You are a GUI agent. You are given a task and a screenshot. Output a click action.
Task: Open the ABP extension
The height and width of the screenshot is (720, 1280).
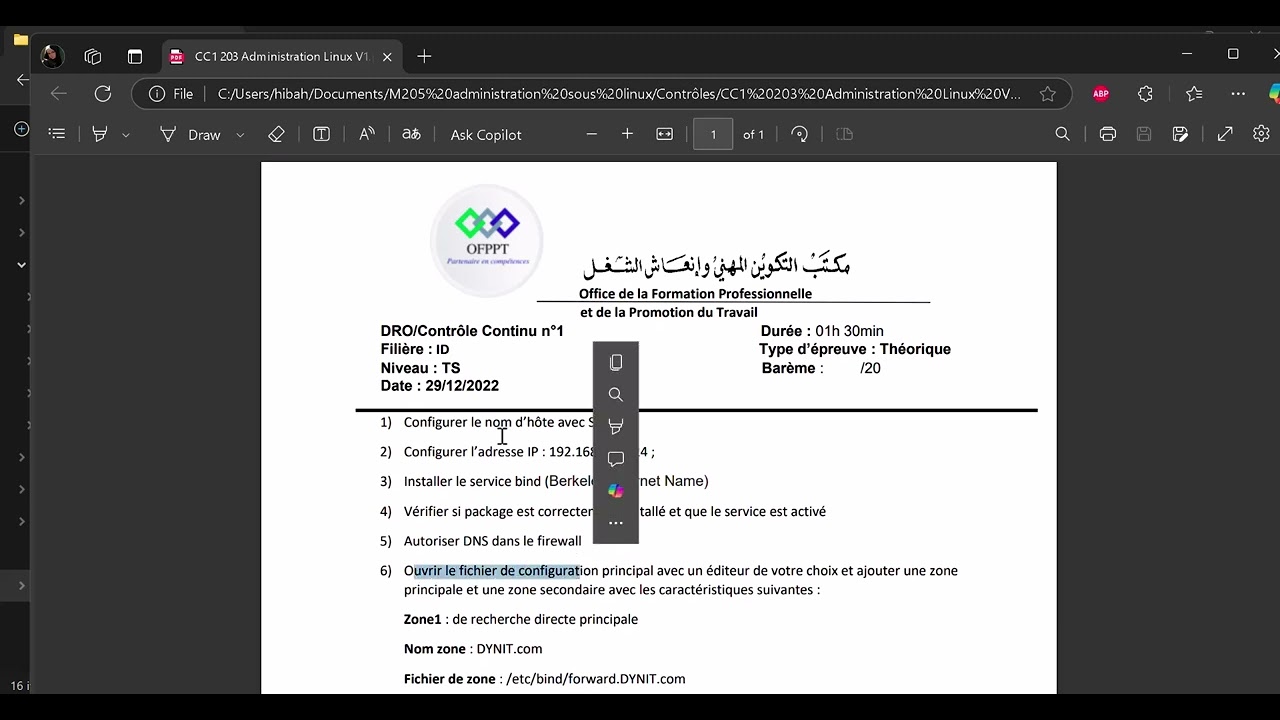coord(1101,94)
